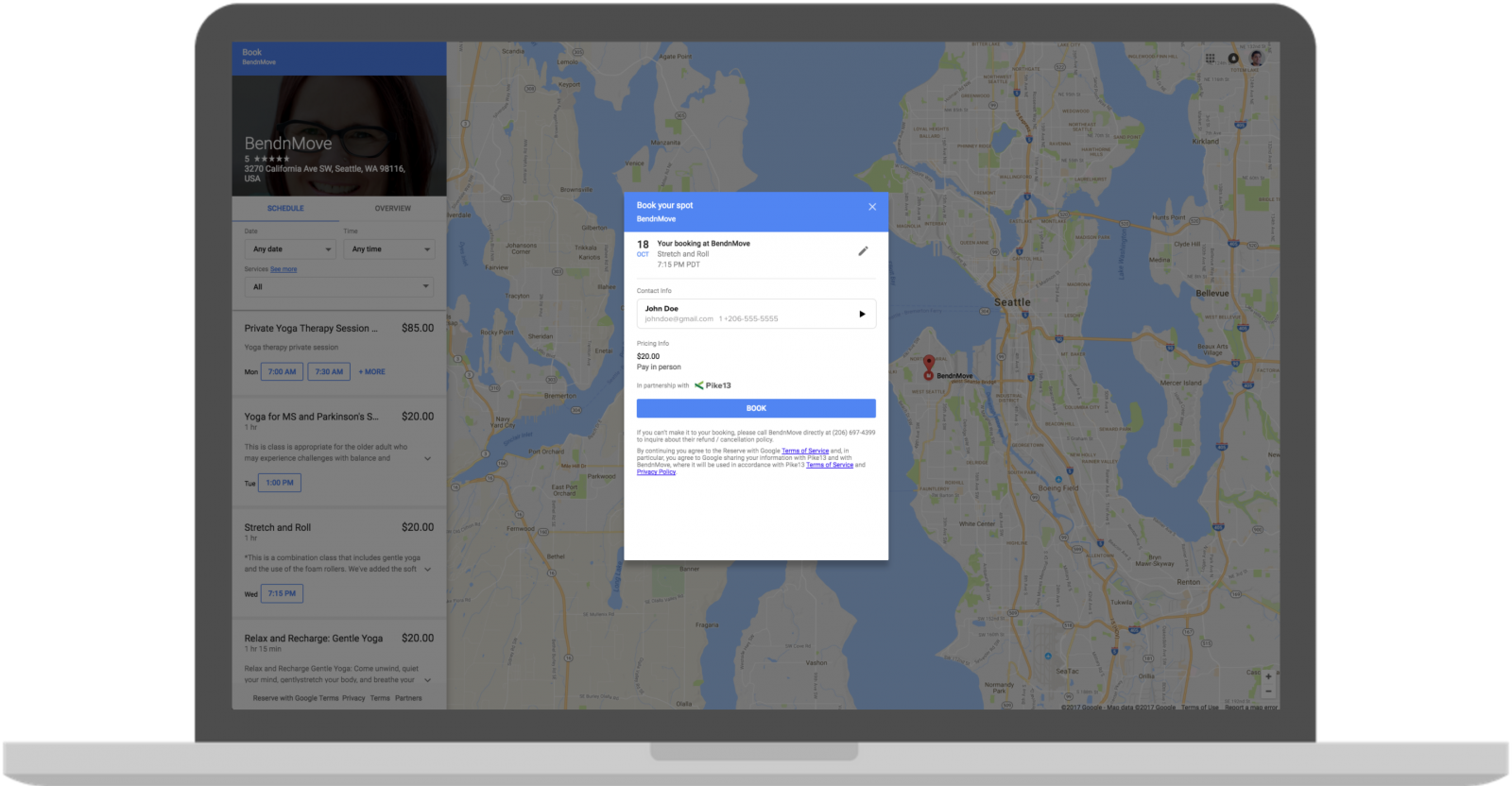Open the notifications icon in map header

(1233, 59)
